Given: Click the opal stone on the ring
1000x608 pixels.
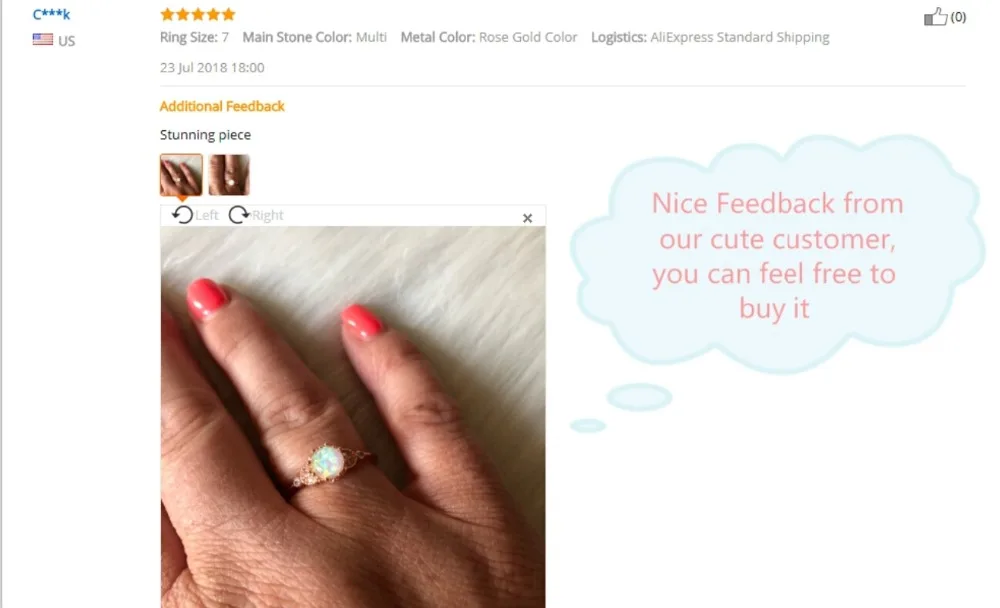Looking at the screenshot, I should (x=327, y=461).
